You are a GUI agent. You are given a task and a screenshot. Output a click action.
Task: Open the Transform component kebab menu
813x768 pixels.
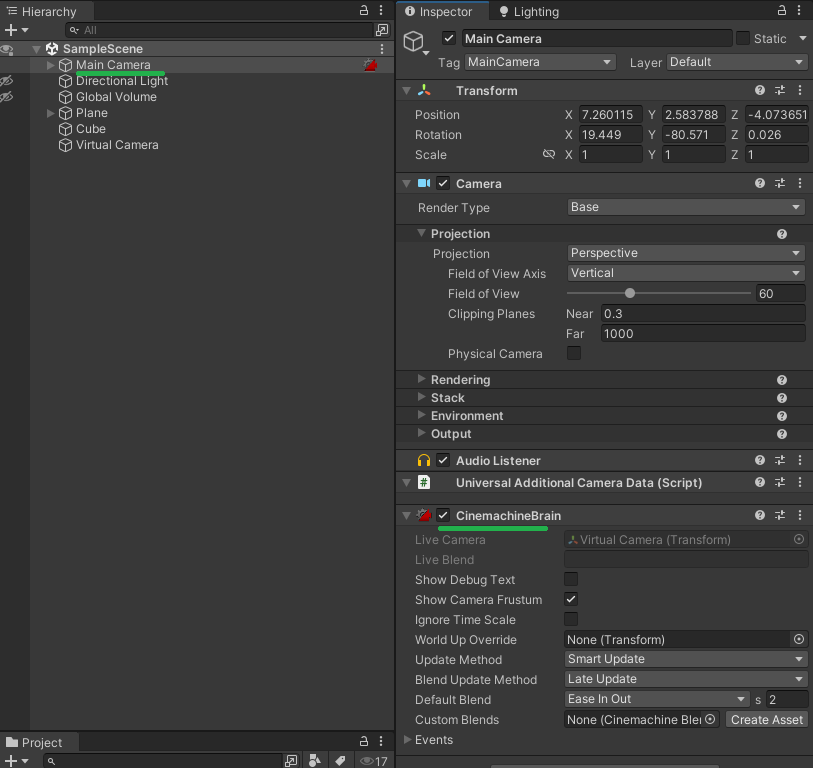click(800, 90)
